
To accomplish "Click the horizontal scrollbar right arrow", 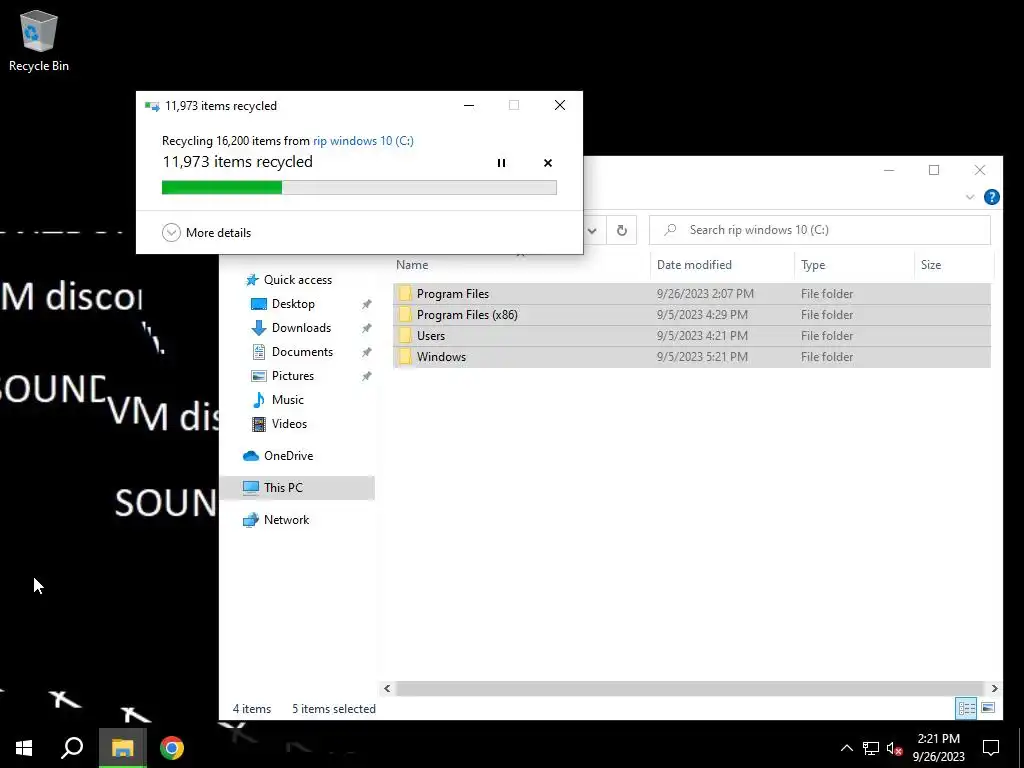I will 994,688.
